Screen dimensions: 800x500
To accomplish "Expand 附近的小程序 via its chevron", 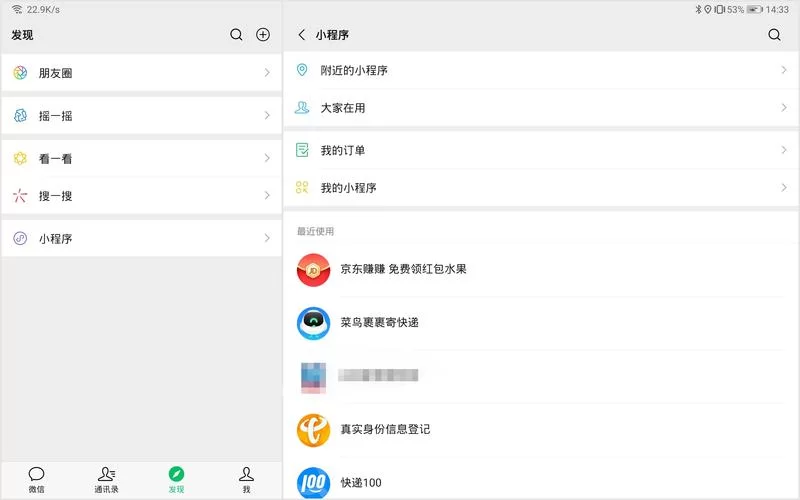I will (x=784, y=70).
